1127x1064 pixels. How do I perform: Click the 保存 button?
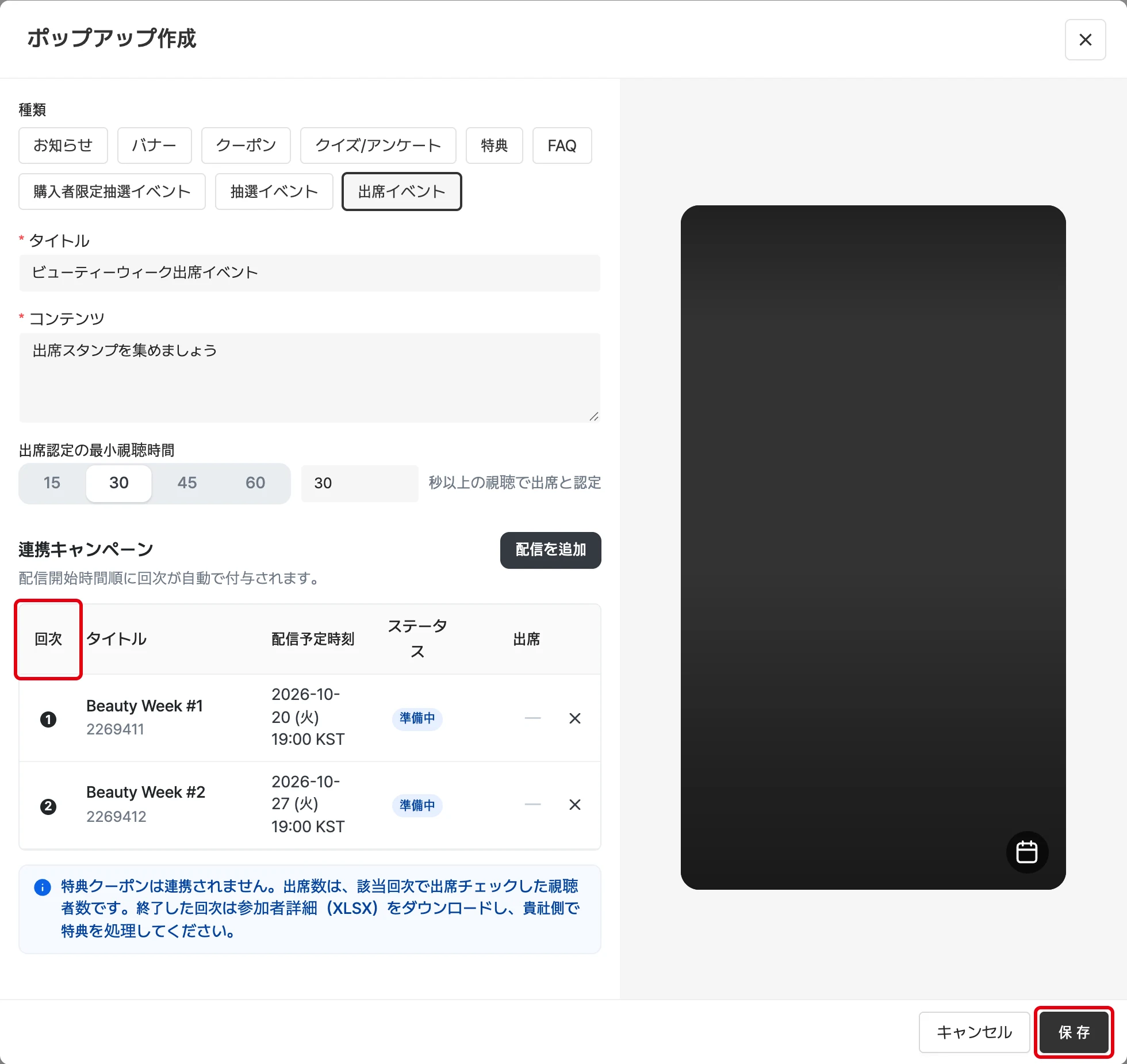coord(1074,1032)
